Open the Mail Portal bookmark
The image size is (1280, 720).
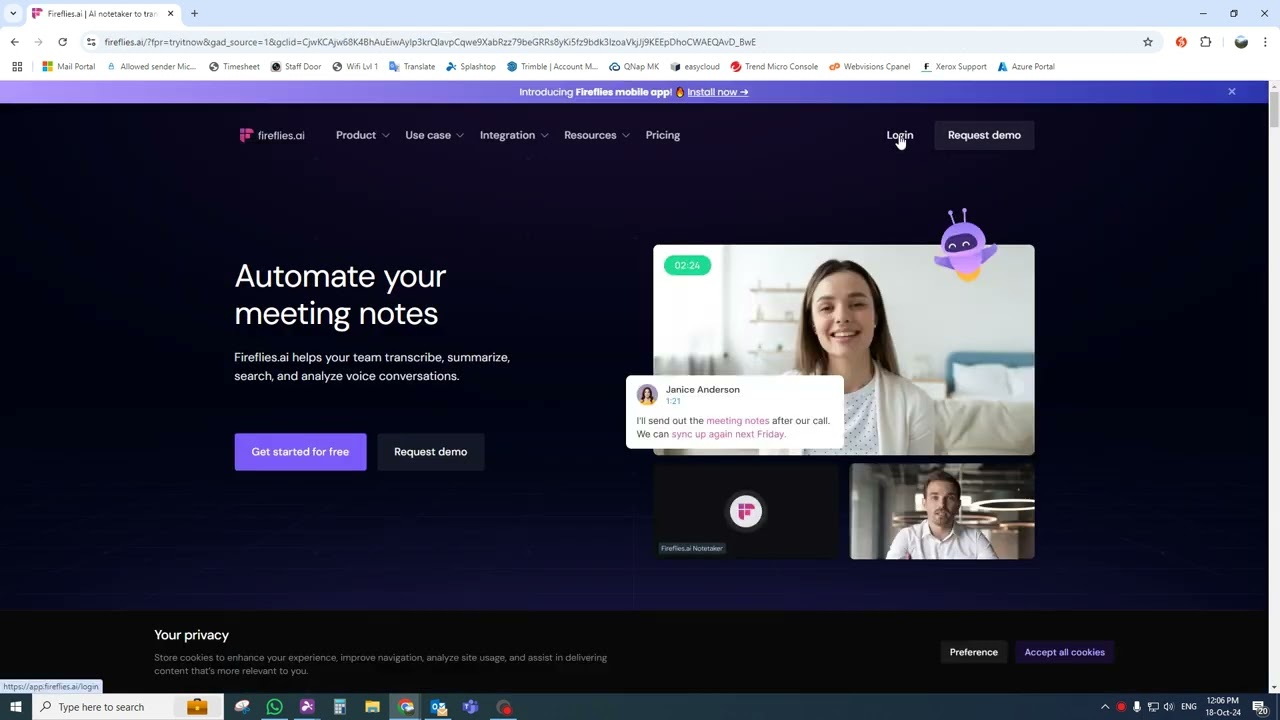click(69, 67)
